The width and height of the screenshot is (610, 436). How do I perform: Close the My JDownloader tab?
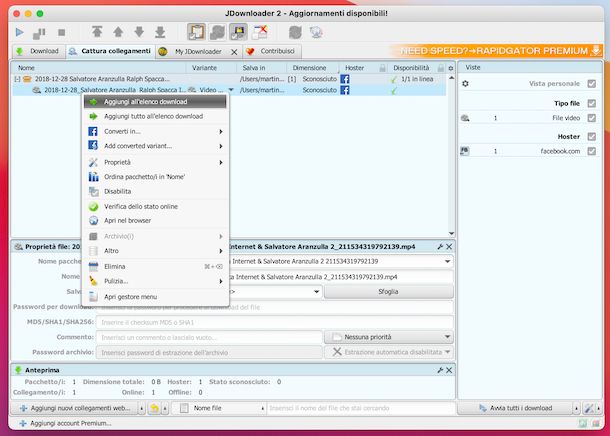tap(234, 52)
